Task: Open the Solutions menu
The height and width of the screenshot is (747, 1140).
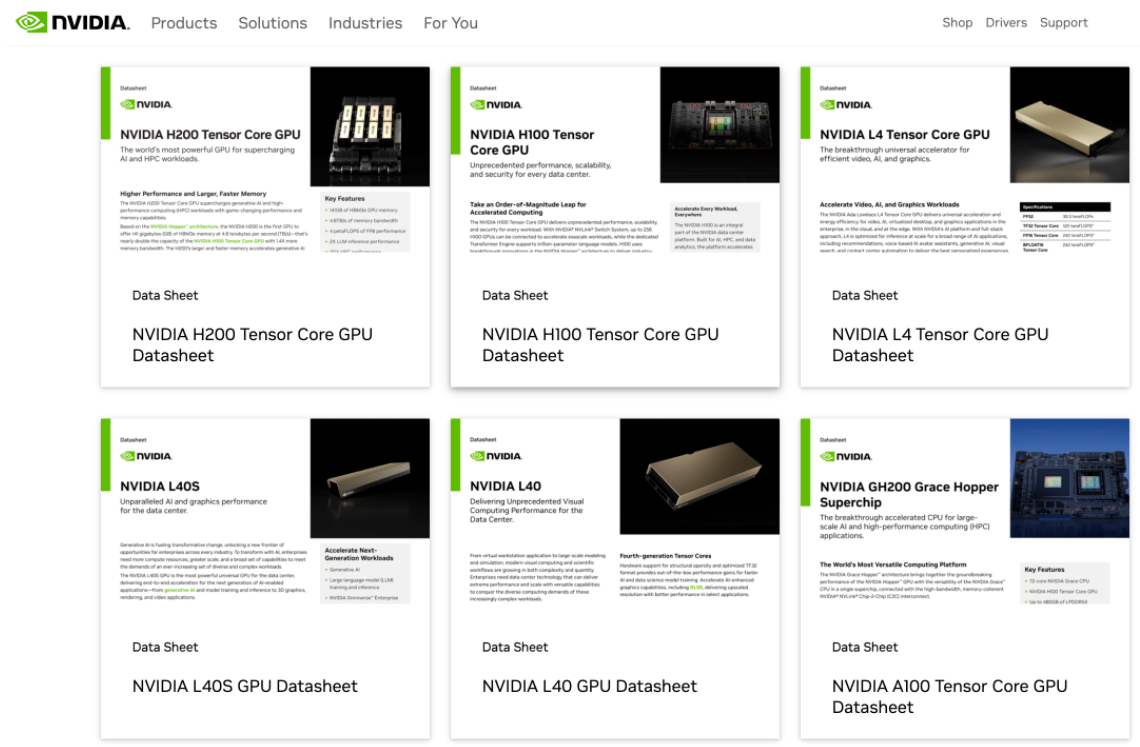Action: coord(272,23)
